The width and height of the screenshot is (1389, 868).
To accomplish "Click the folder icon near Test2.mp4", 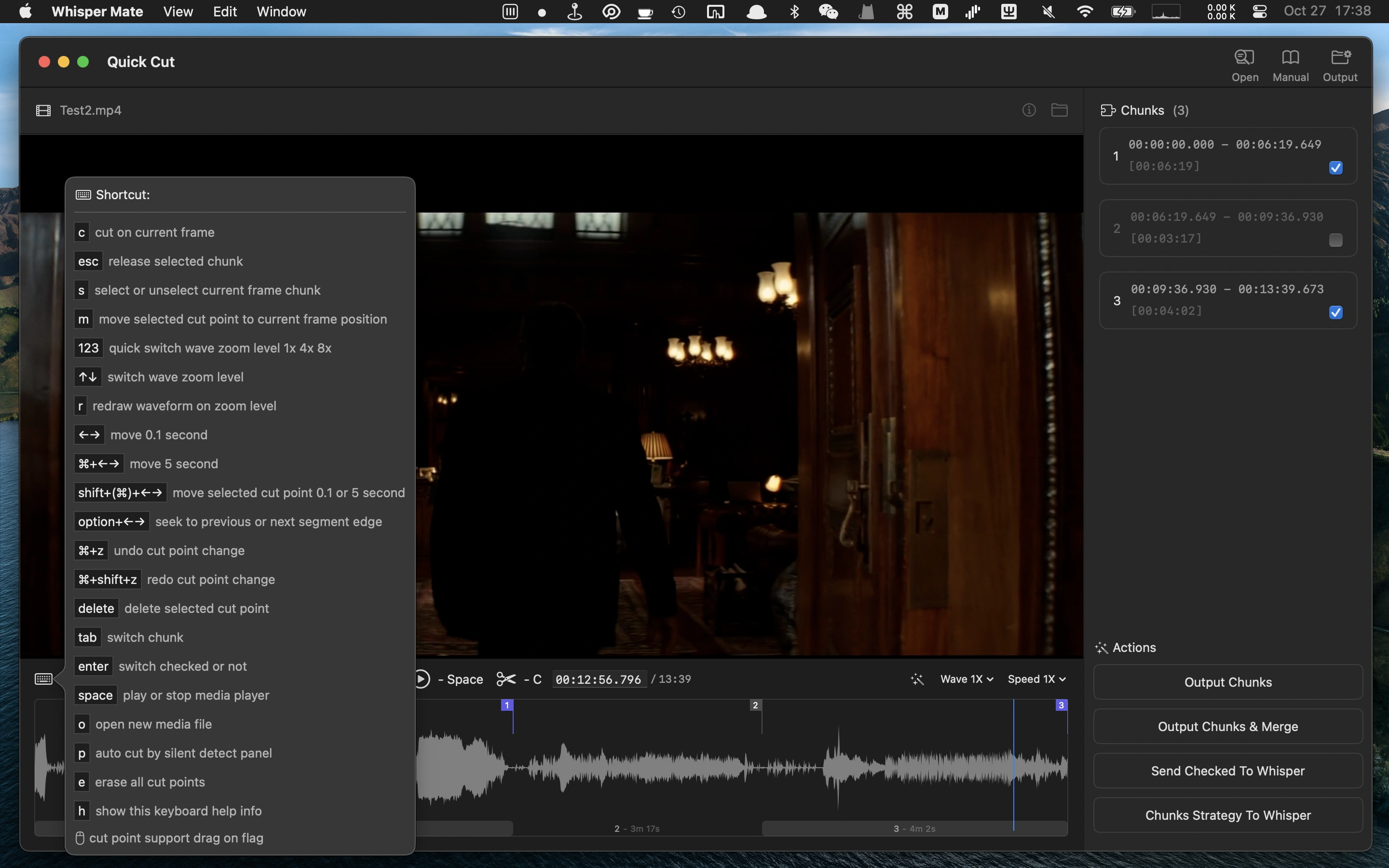I will tap(1059, 109).
